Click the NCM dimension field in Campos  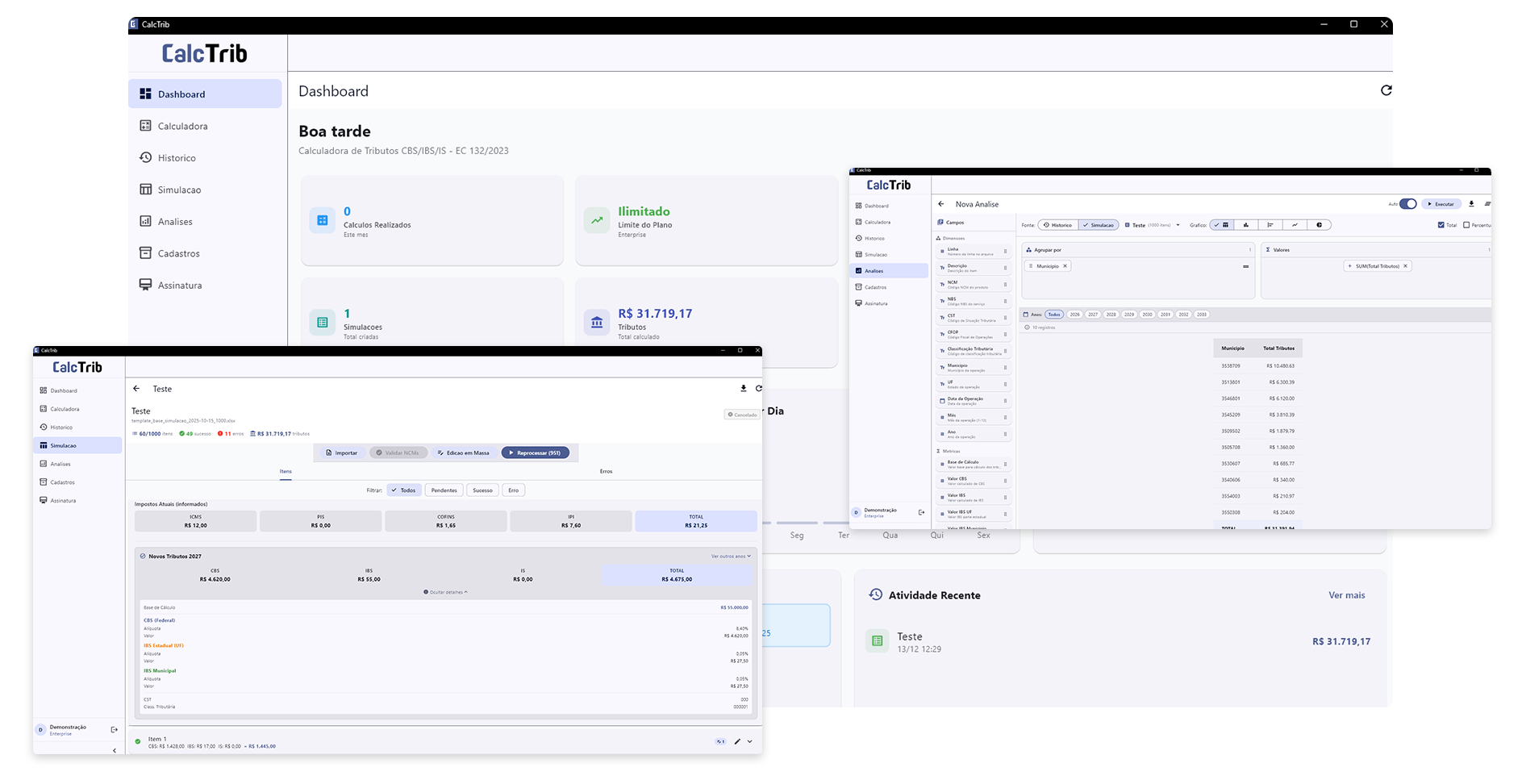(974, 285)
